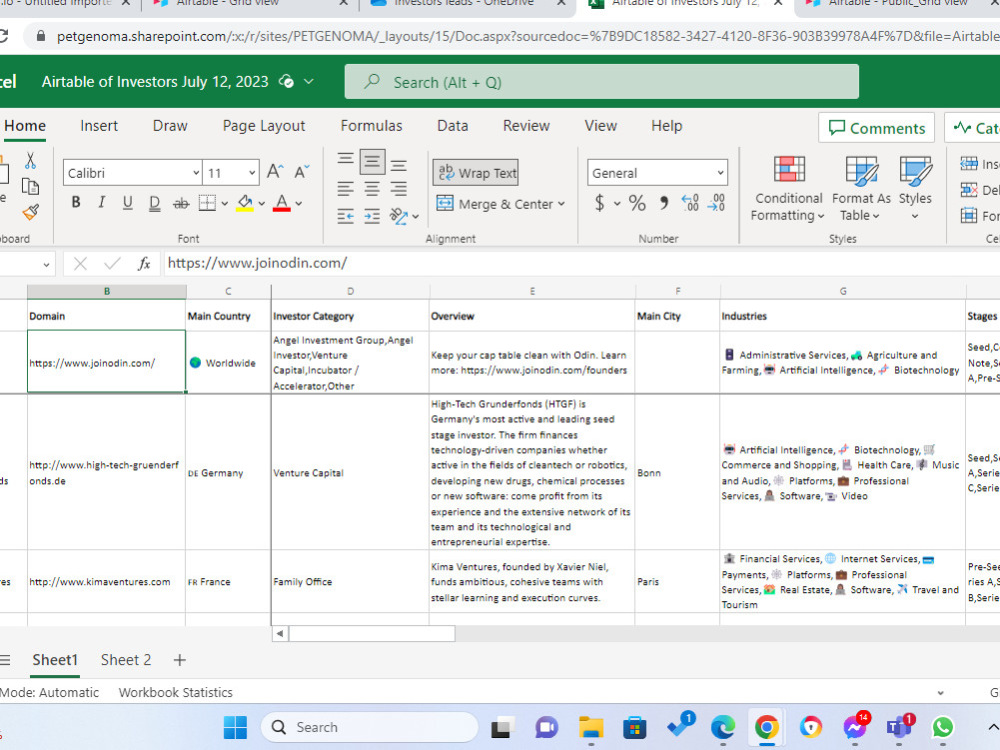Viewport: 1000px width, 750px height.
Task: Open WhatsApp from the taskbar
Action: coord(943,727)
